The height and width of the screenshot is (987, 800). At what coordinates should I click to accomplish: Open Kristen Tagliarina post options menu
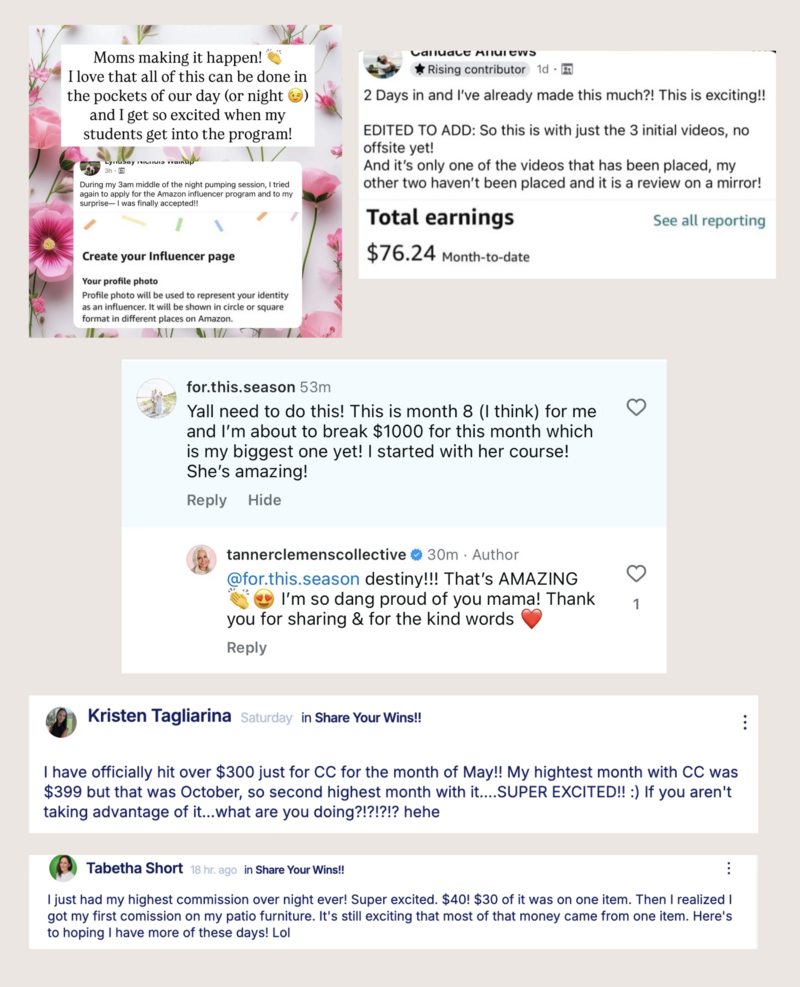[x=745, y=722]
